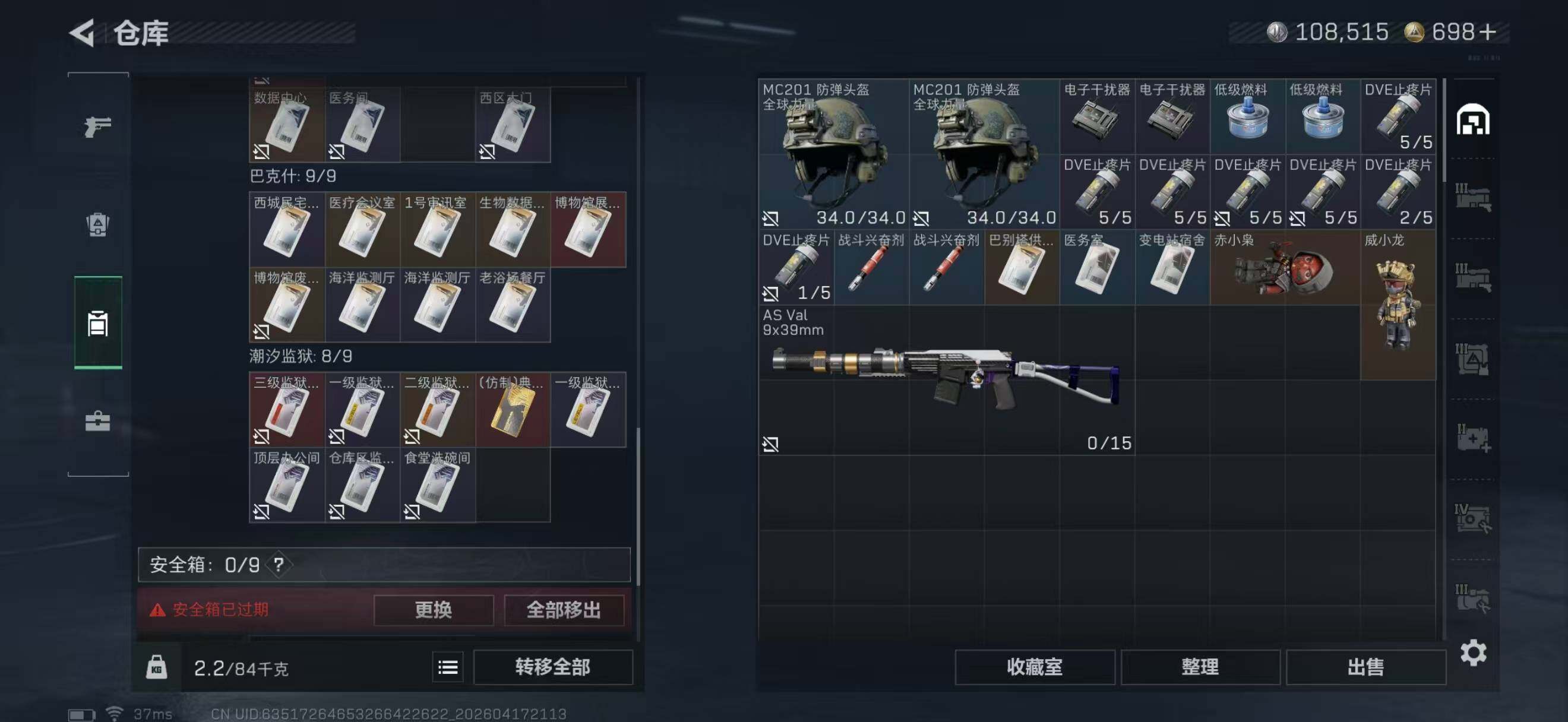Click the back arrow next to 仓库
The image size is (1568, 722).
click(x=82, y=33)
